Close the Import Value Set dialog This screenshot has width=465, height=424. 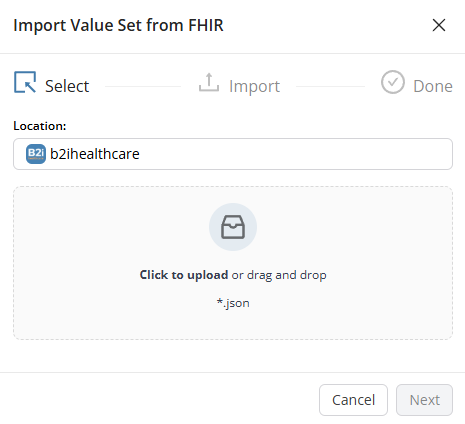point(439,25)
